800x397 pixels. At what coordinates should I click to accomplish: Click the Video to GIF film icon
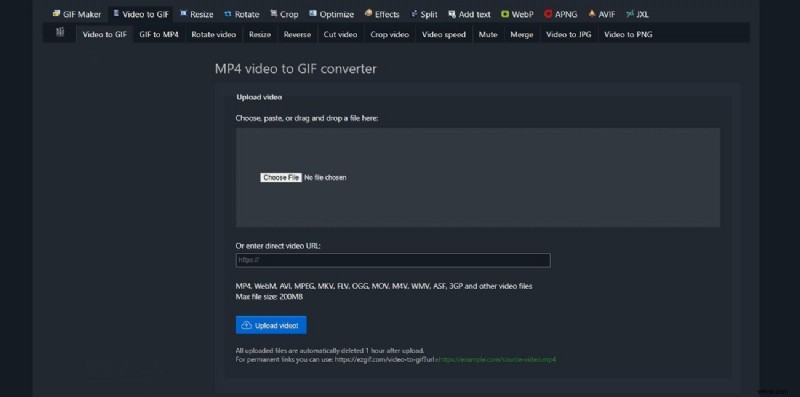click(116, 14)
